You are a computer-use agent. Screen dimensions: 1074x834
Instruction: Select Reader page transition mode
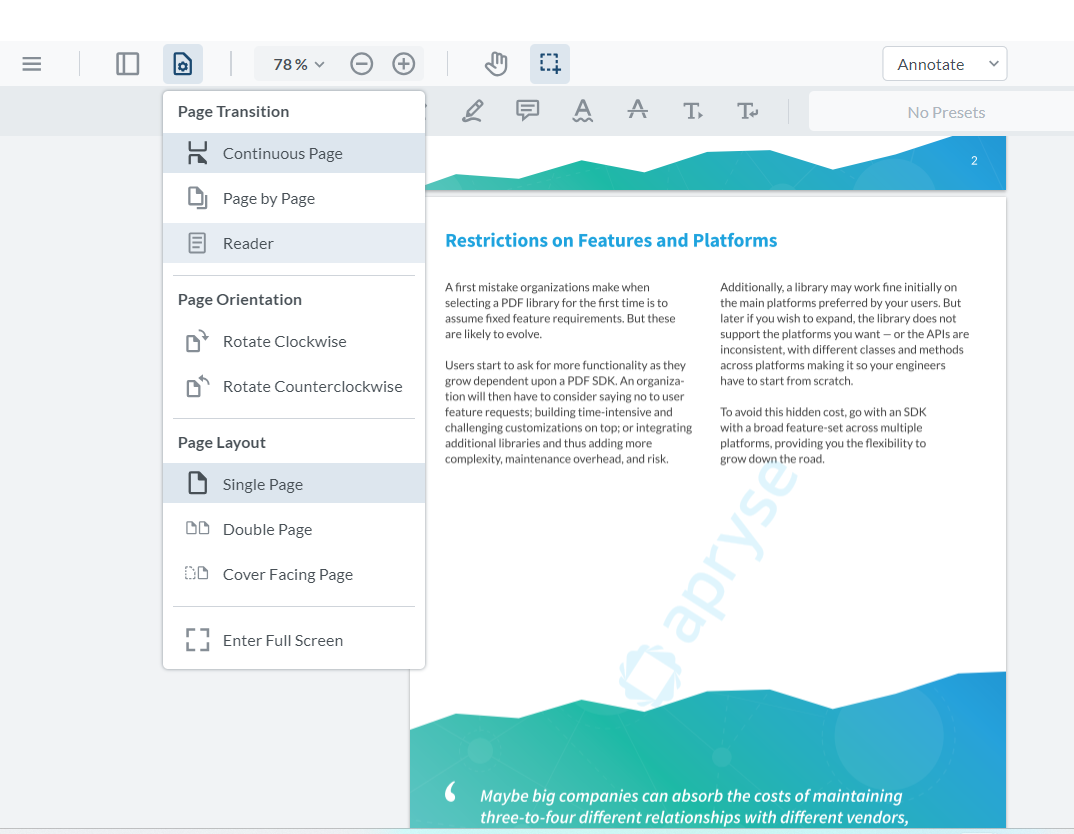(x=248, y=243)
